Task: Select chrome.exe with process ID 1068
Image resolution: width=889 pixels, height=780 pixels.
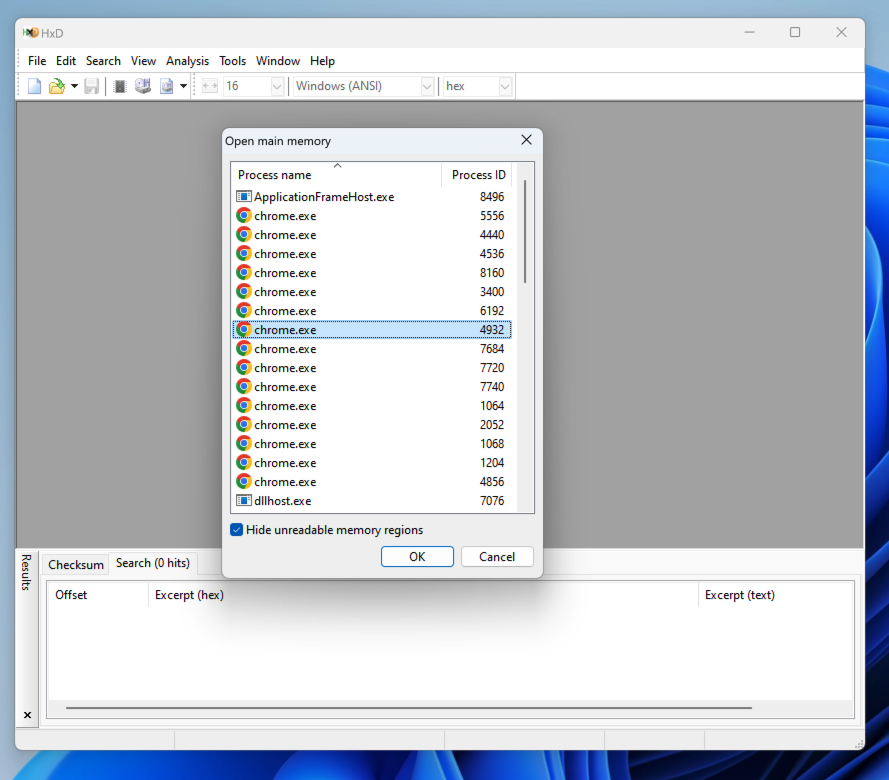Action: tap(372, 444)
